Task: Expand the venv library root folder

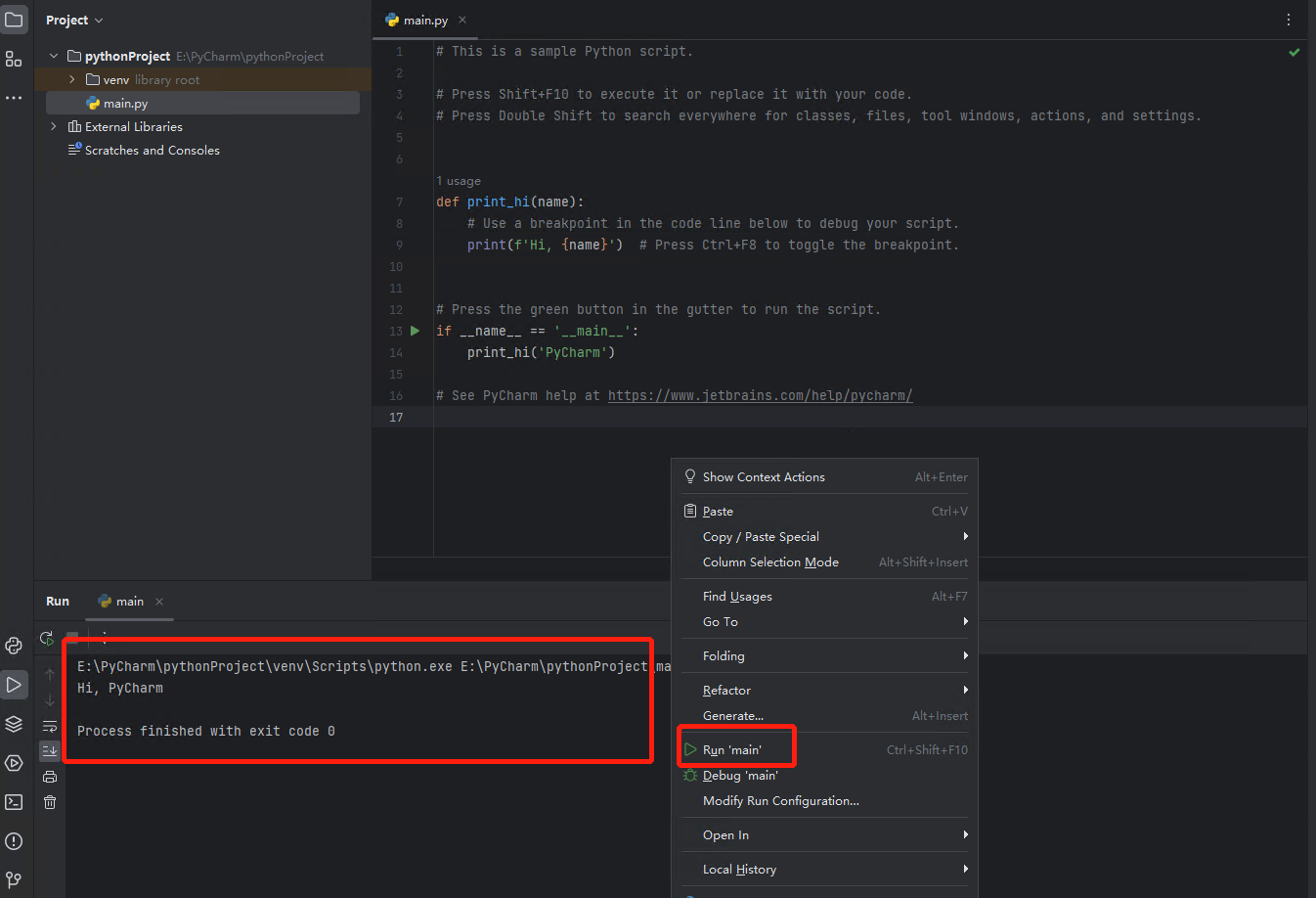Action: point(70,79)
